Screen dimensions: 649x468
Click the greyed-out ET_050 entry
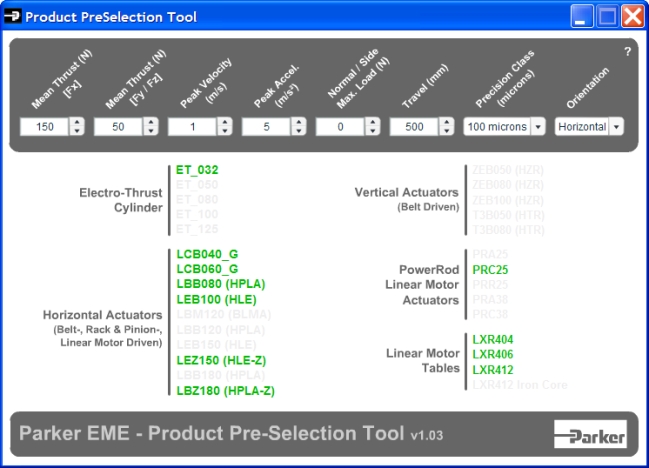click(x=197, y=185)
